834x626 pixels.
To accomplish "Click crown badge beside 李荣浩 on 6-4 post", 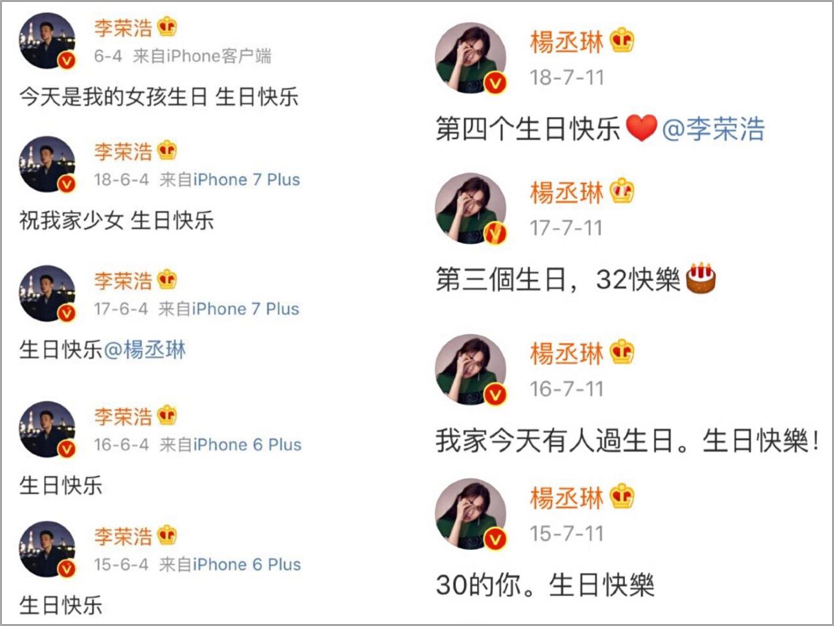I will (167, 27).
